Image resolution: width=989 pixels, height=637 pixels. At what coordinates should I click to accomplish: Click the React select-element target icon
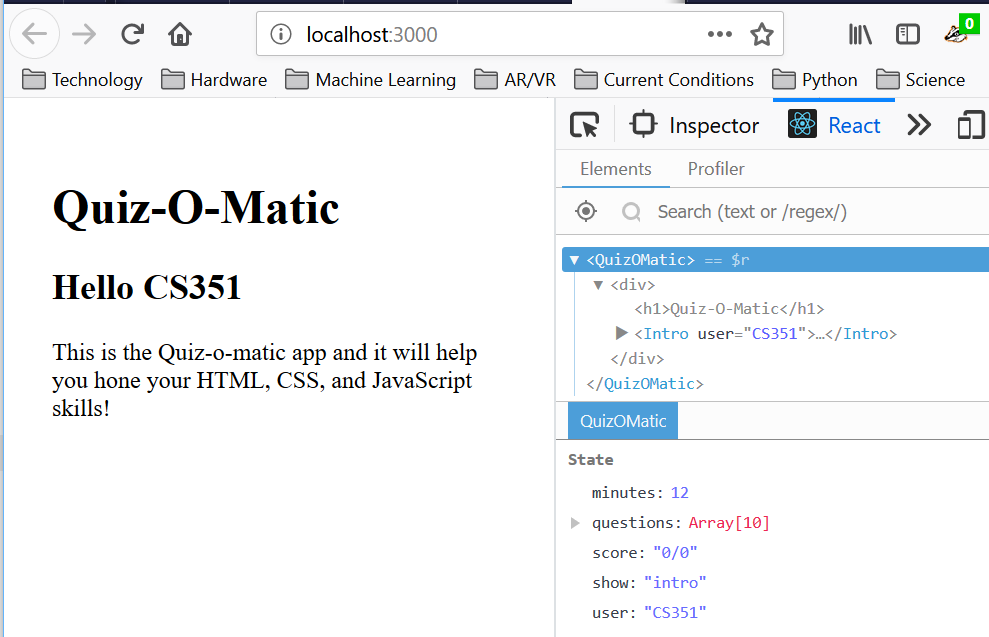pos(586,212)
